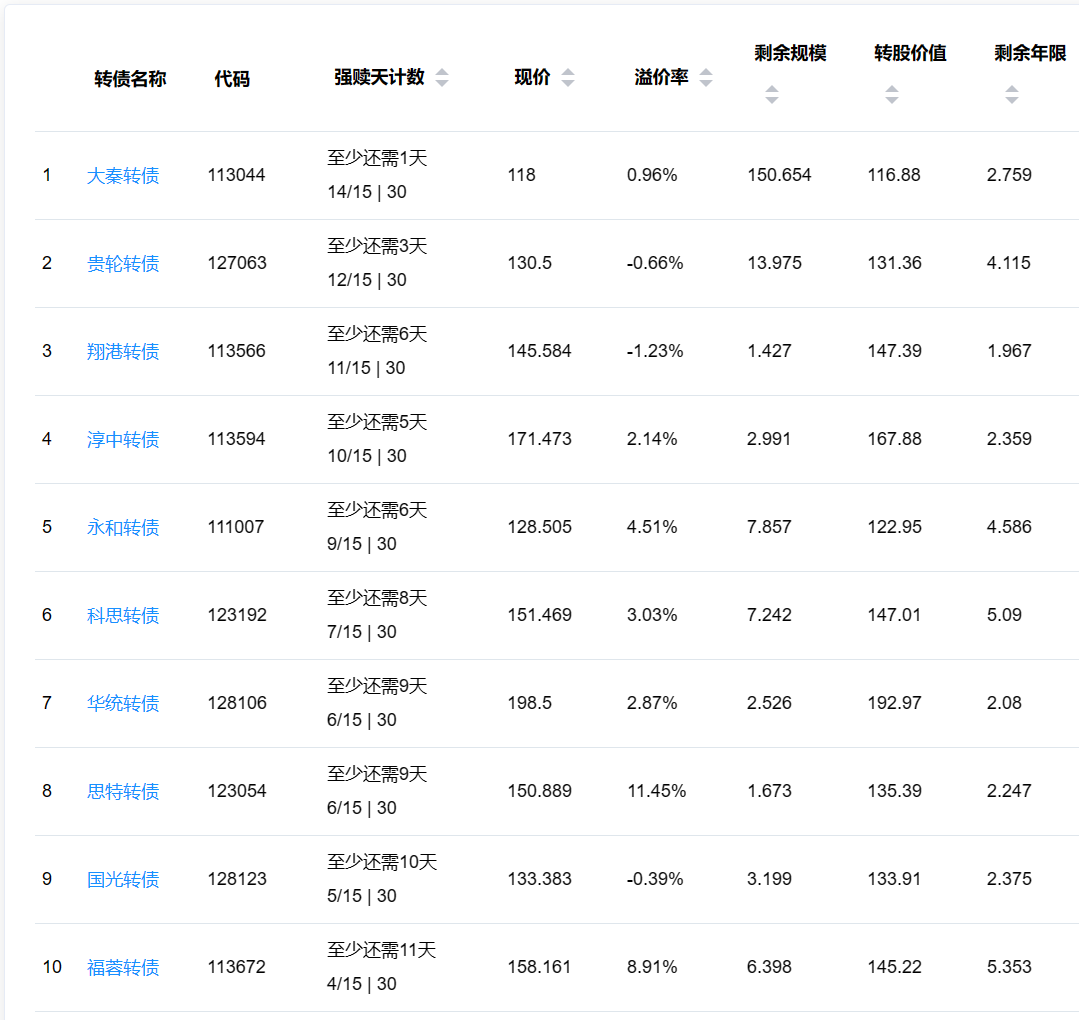
Task: Click the 11.45% premium rate cell
Action: pos(656,791)
